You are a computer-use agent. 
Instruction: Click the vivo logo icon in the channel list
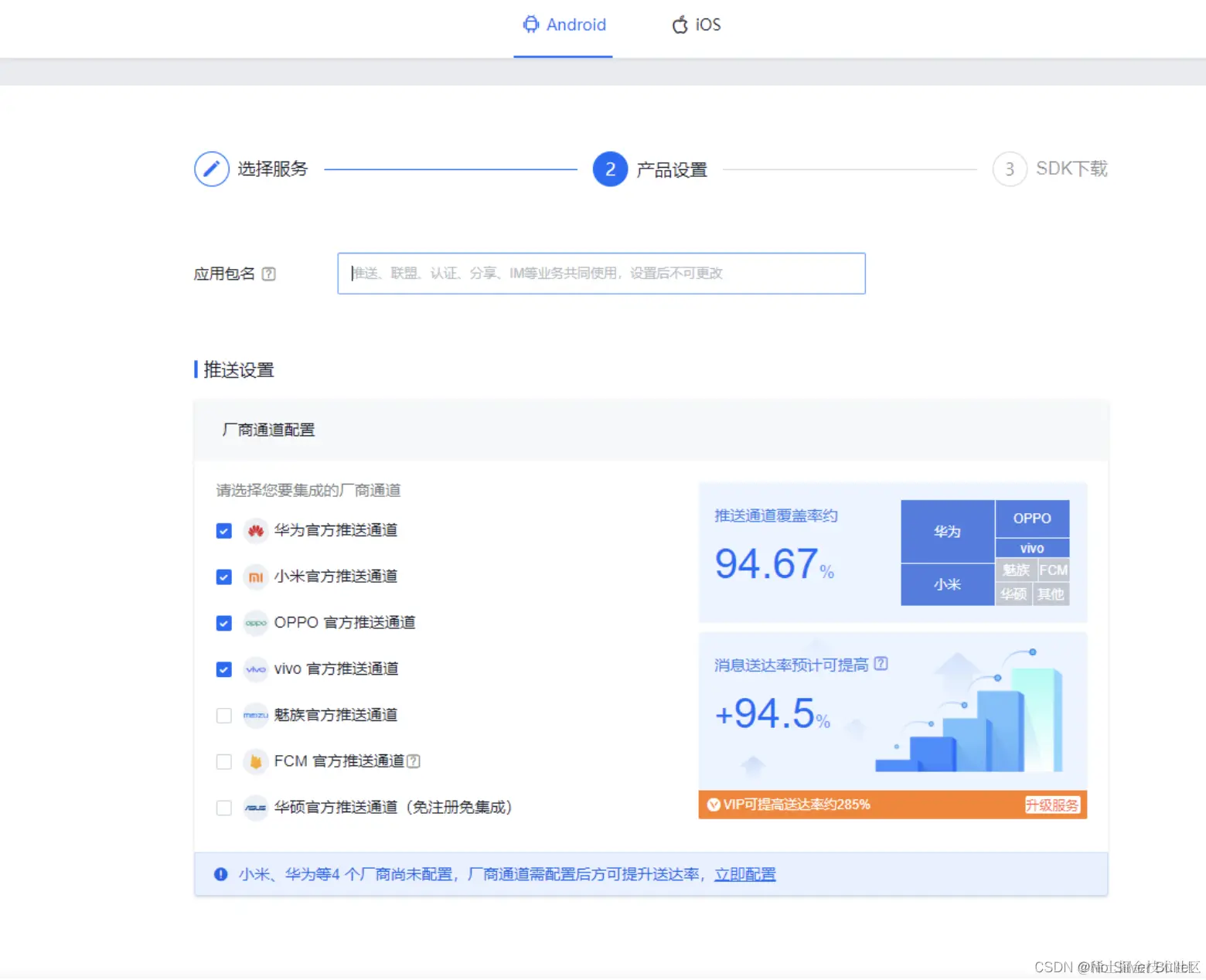(x=256, y=669)
